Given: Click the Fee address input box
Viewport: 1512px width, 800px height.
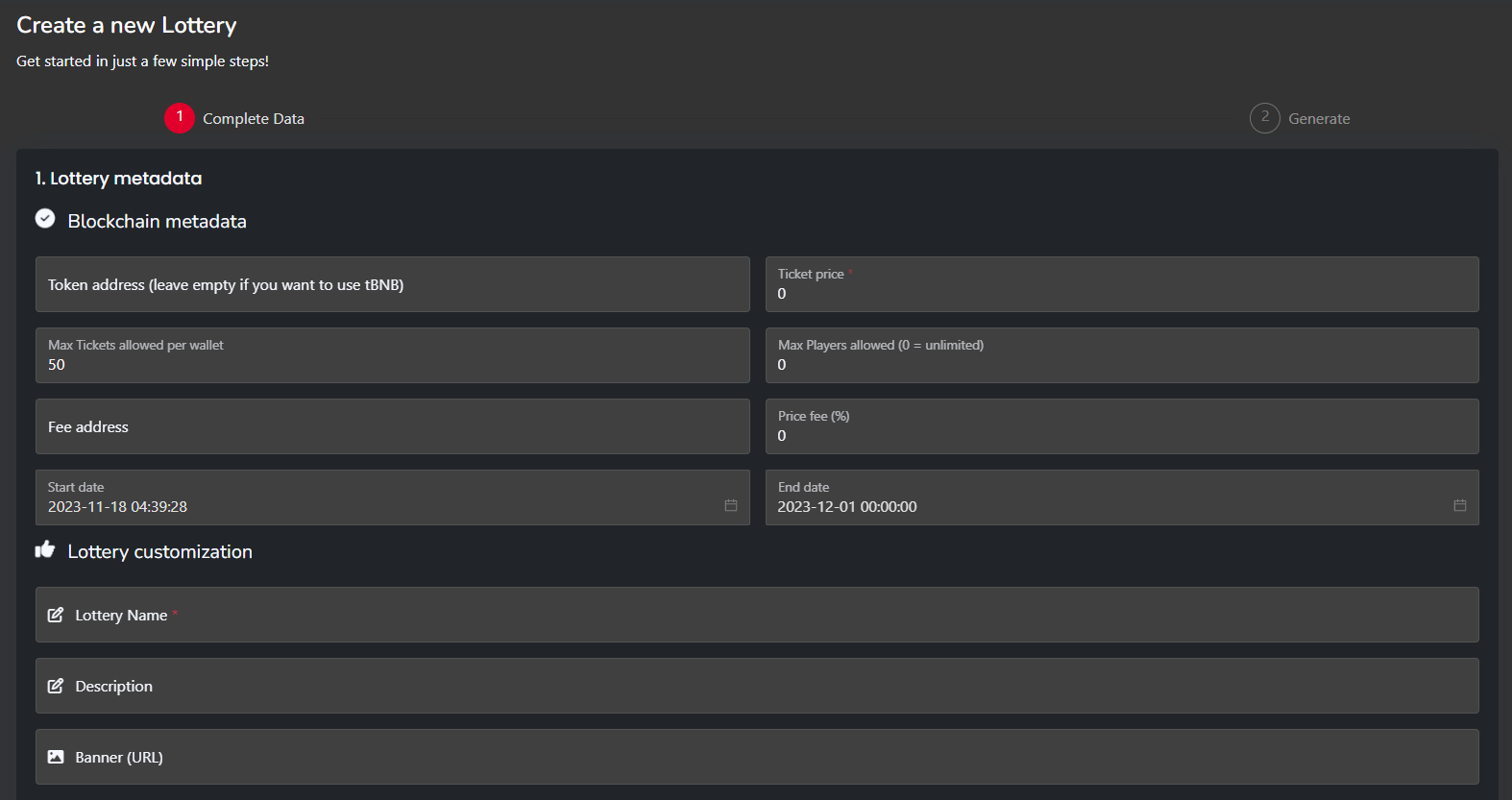Looking at the screenshot, I should [392, 426].
